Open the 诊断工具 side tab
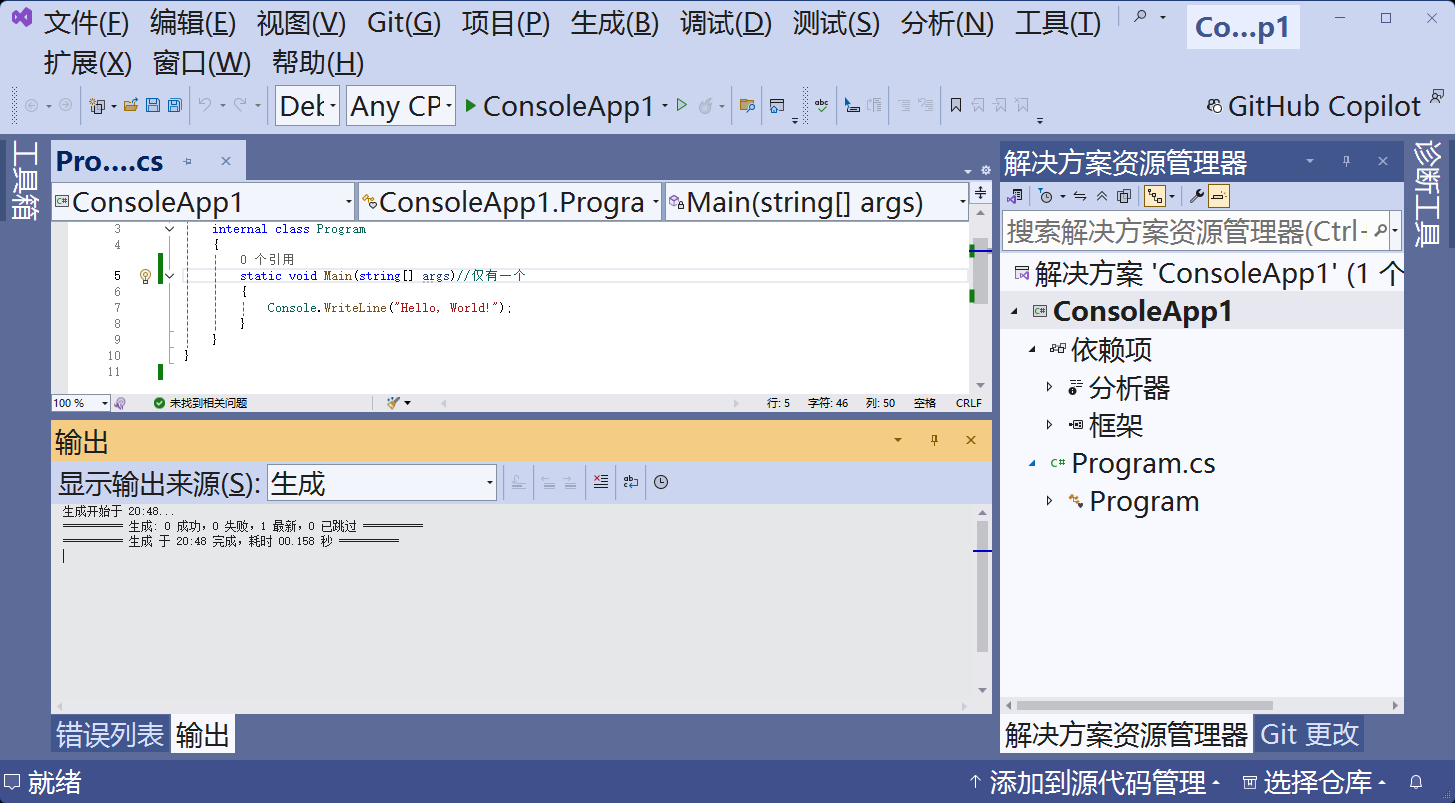This screenshot has height=803, width=1455. point(1426,195)
